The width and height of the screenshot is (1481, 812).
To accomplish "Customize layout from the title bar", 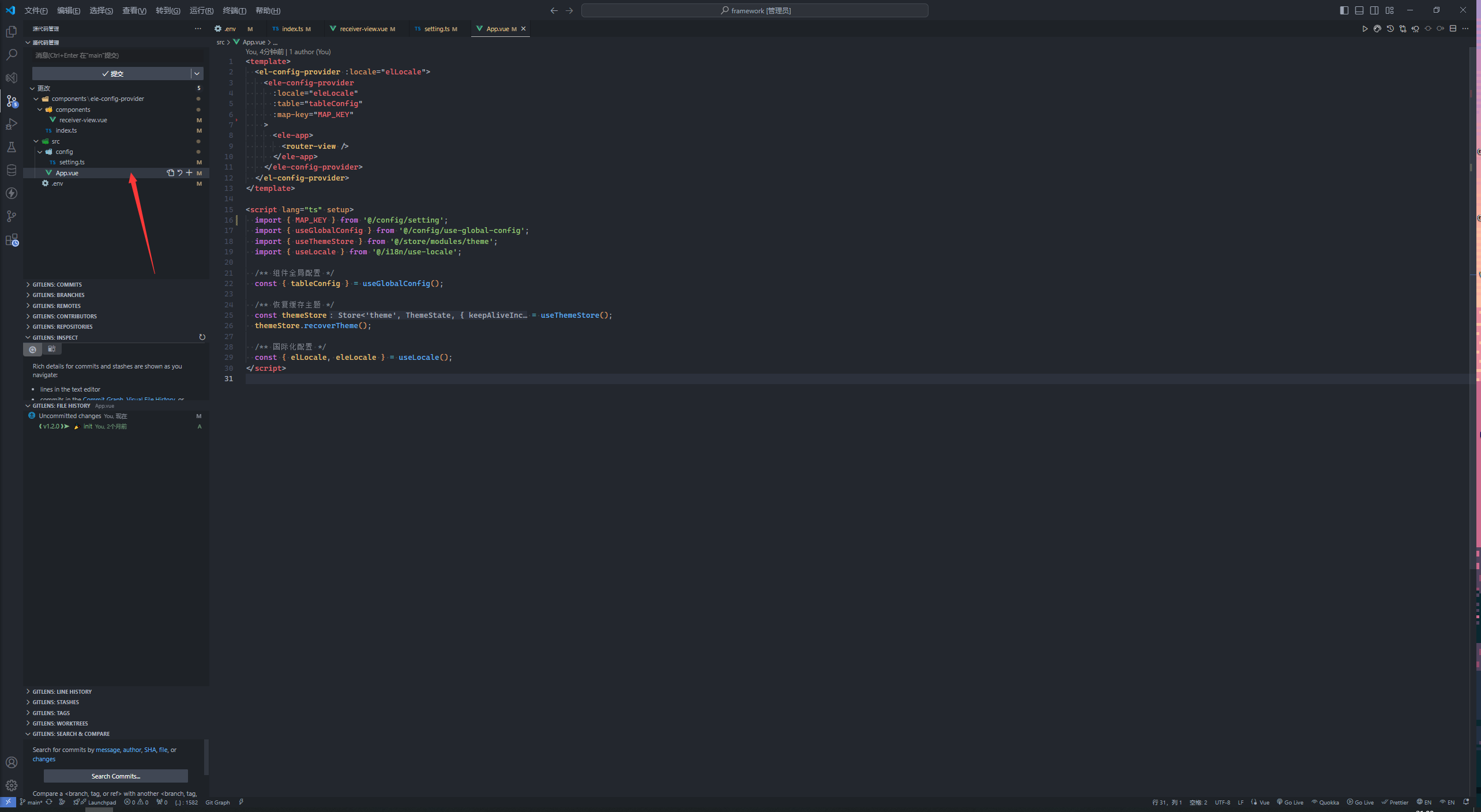I will coord(1389,10).
